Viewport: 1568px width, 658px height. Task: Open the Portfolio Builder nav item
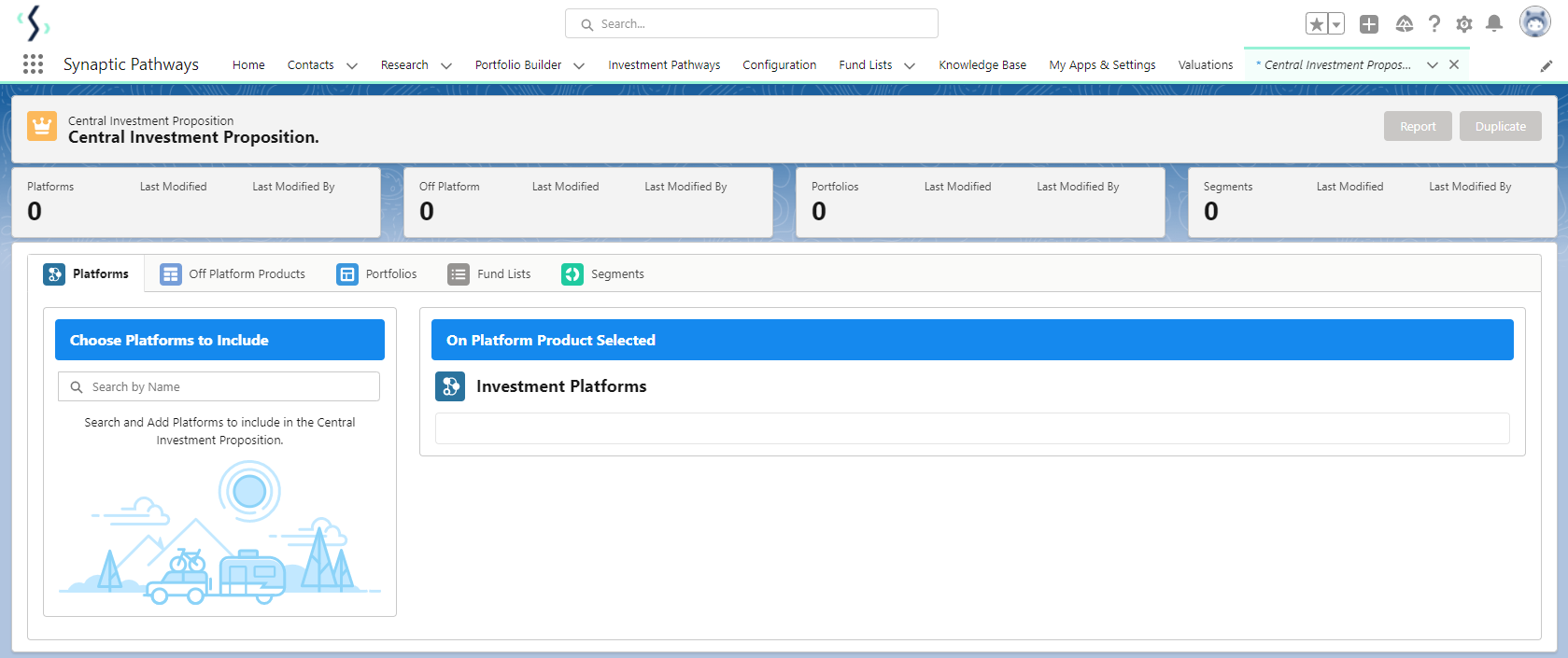tap(518, 64)
